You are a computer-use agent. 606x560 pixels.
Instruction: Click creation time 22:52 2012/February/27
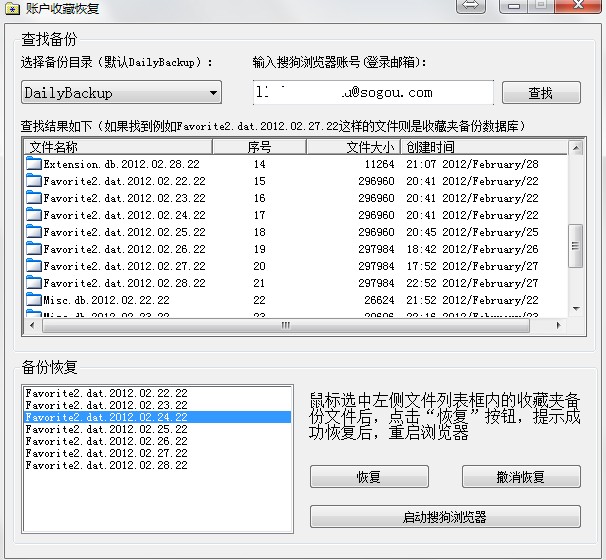click(472, 283)
